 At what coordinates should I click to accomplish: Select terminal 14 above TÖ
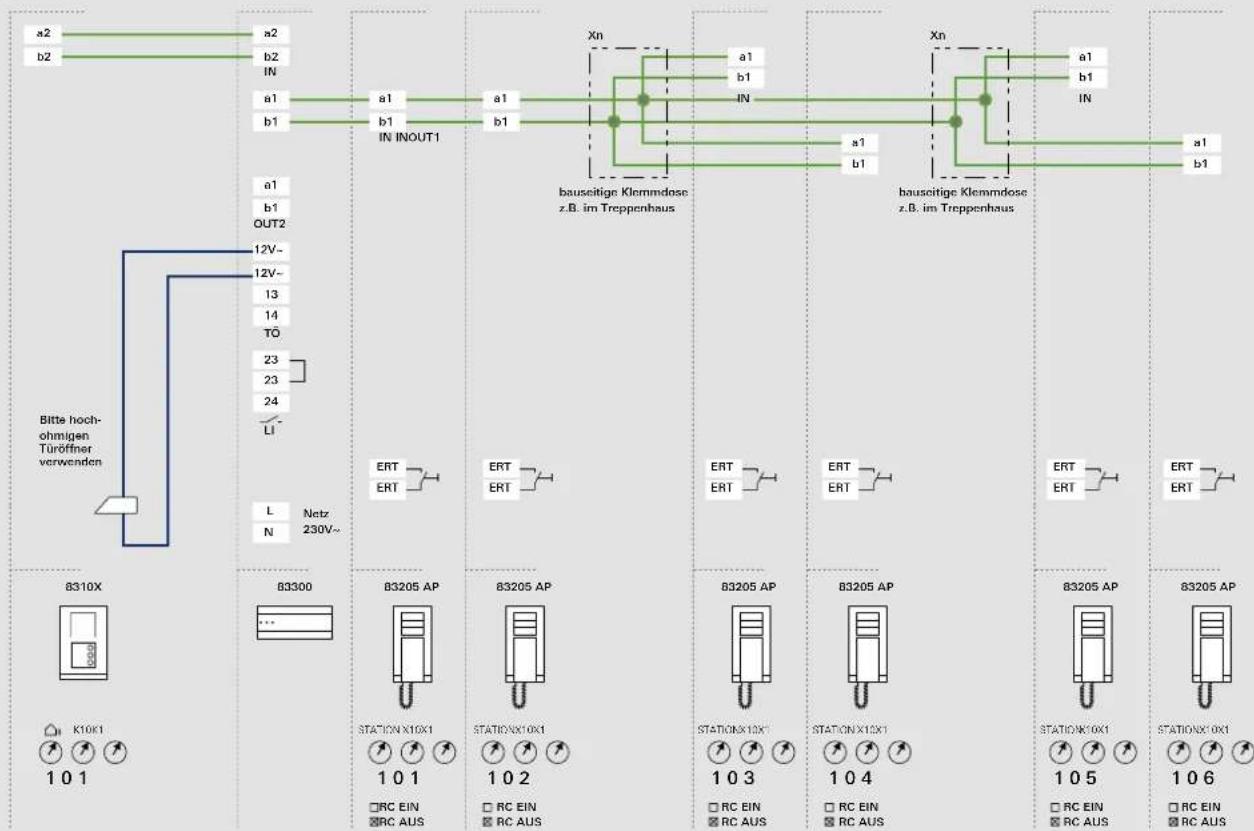[270, 316]
